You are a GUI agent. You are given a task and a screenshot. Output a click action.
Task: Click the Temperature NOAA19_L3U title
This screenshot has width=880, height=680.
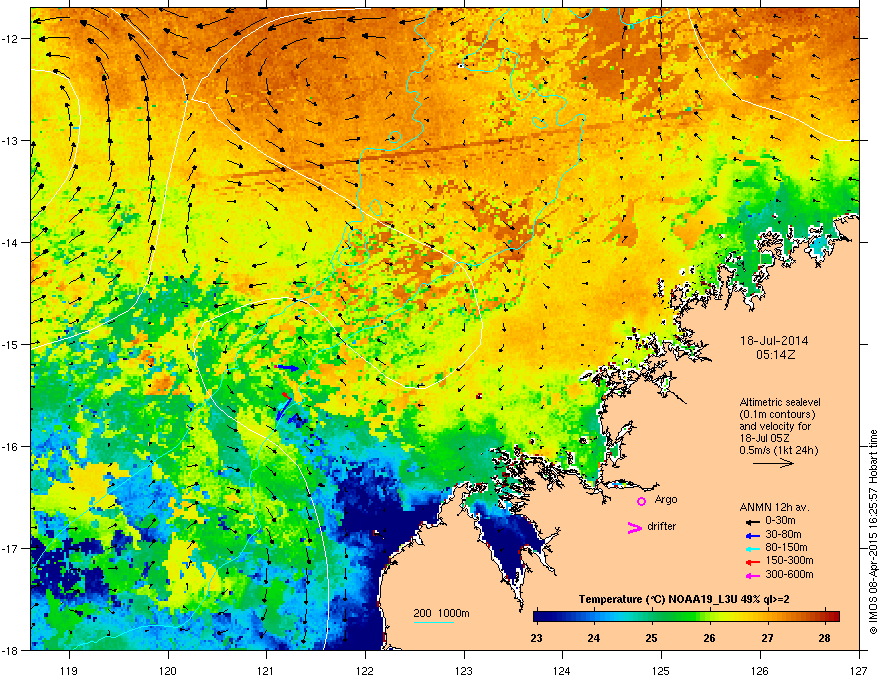click(684, 599)
